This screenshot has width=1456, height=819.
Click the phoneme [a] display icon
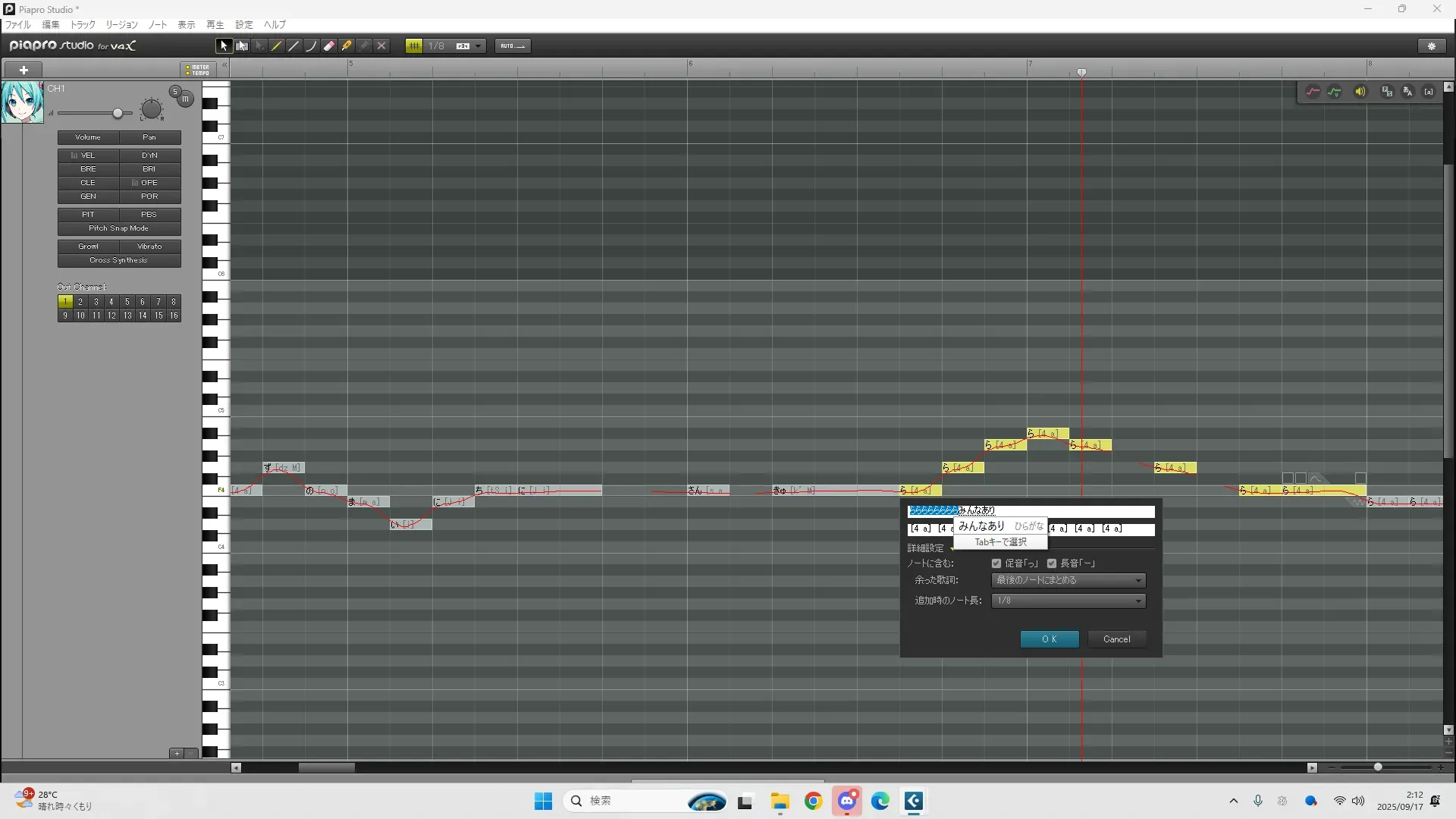tap(1429, 92)
